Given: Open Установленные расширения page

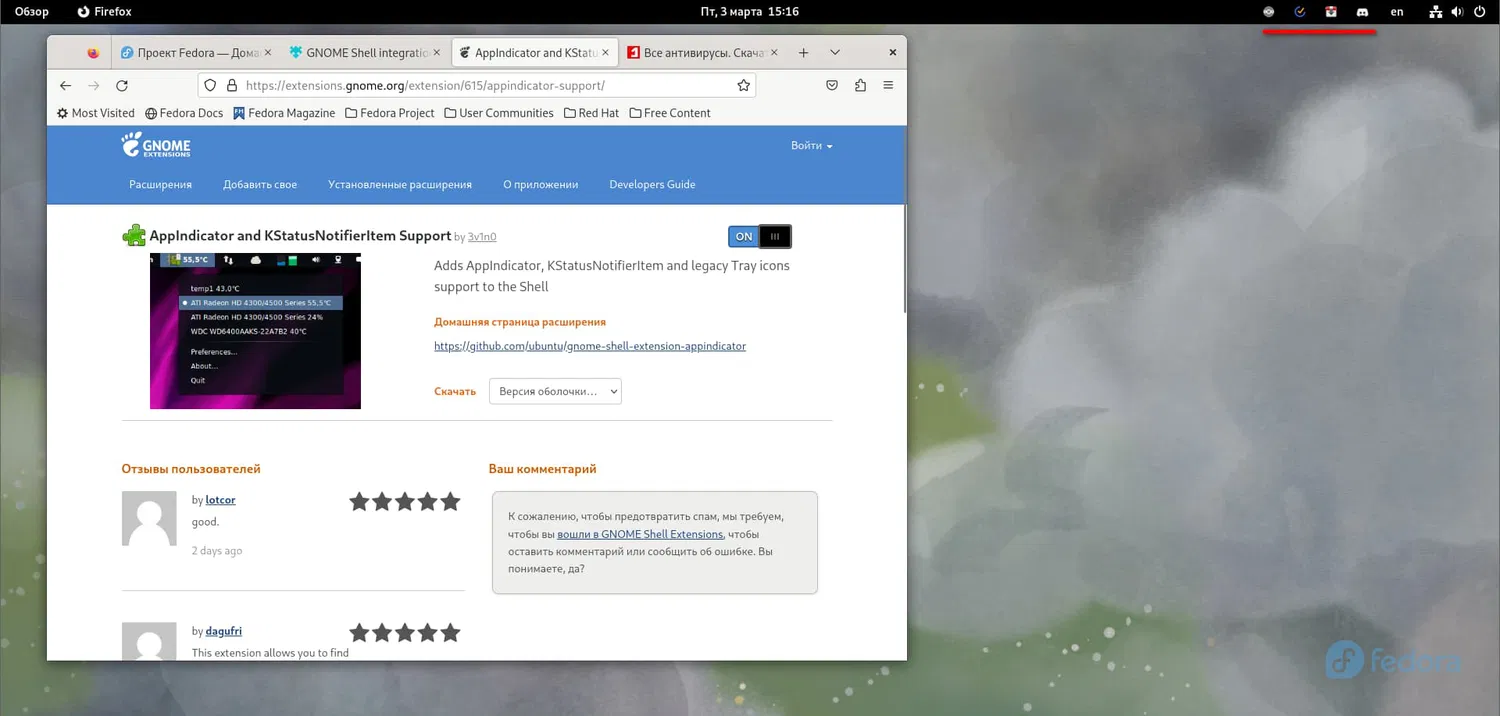Looking at the screenshot, I should pyautogui.click(x=400, y=184).
